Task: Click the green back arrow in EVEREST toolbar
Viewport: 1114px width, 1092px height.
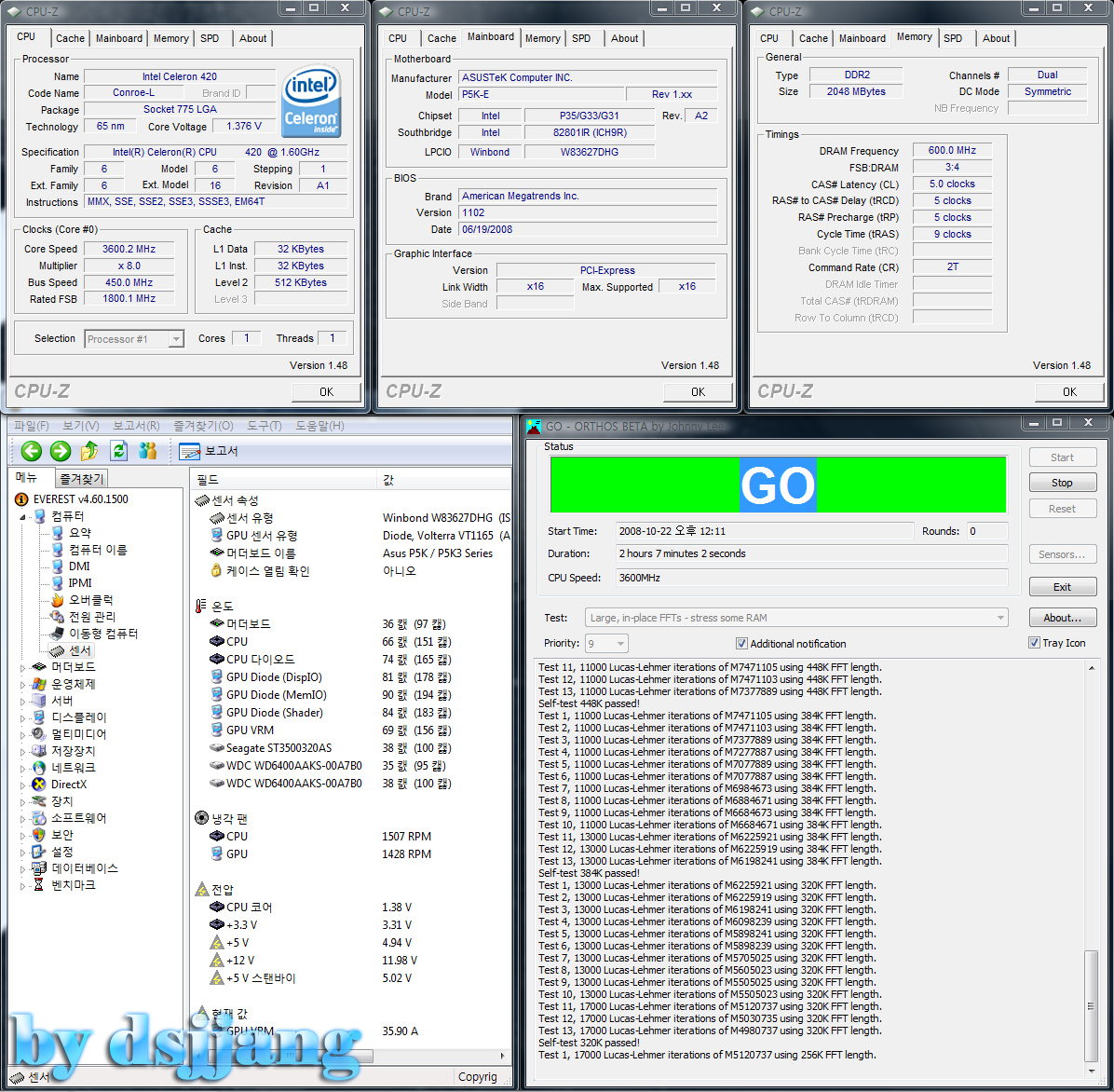Action: point(32,450)
